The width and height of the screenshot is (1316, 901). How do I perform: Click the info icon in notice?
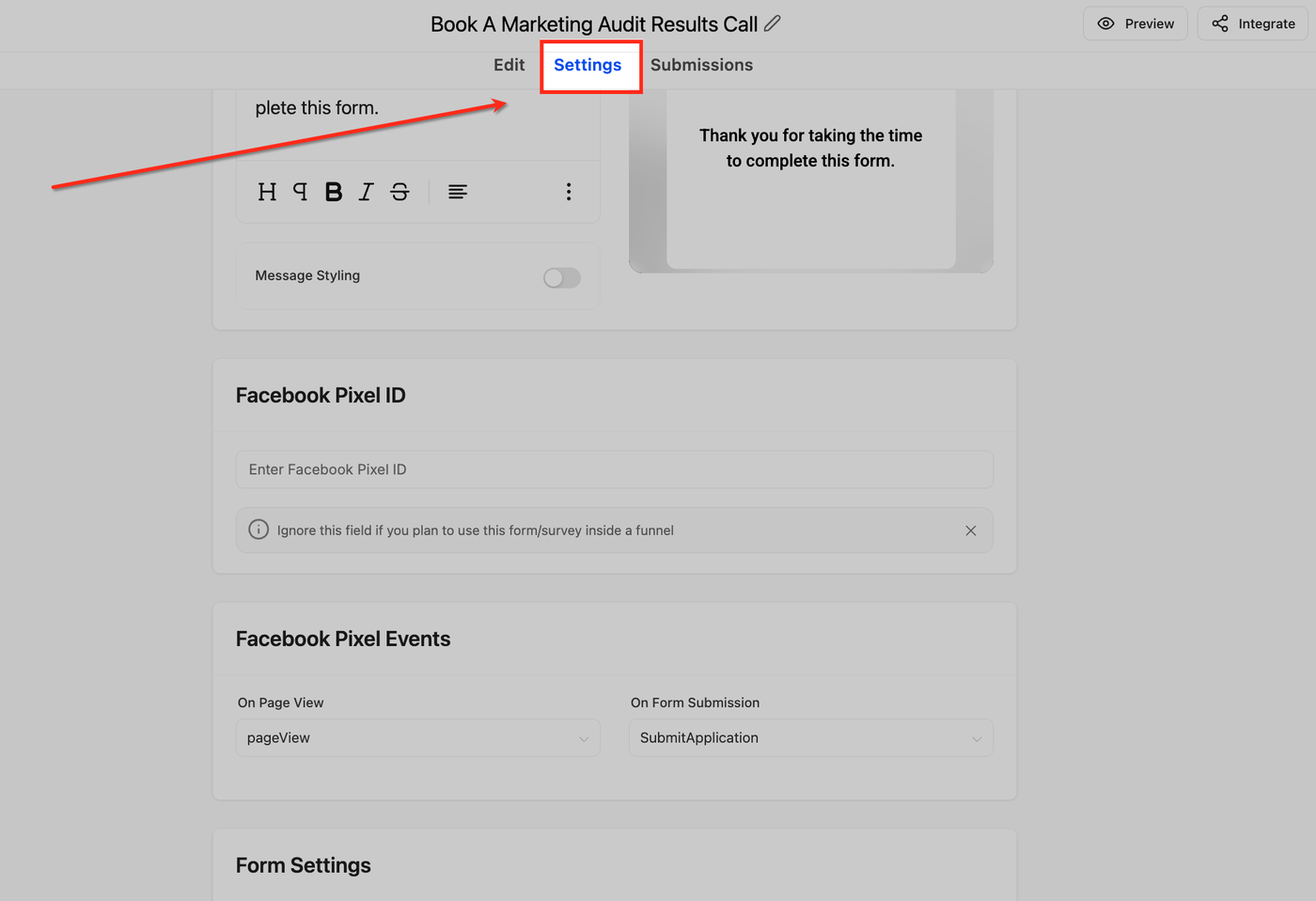click(258, 530)
